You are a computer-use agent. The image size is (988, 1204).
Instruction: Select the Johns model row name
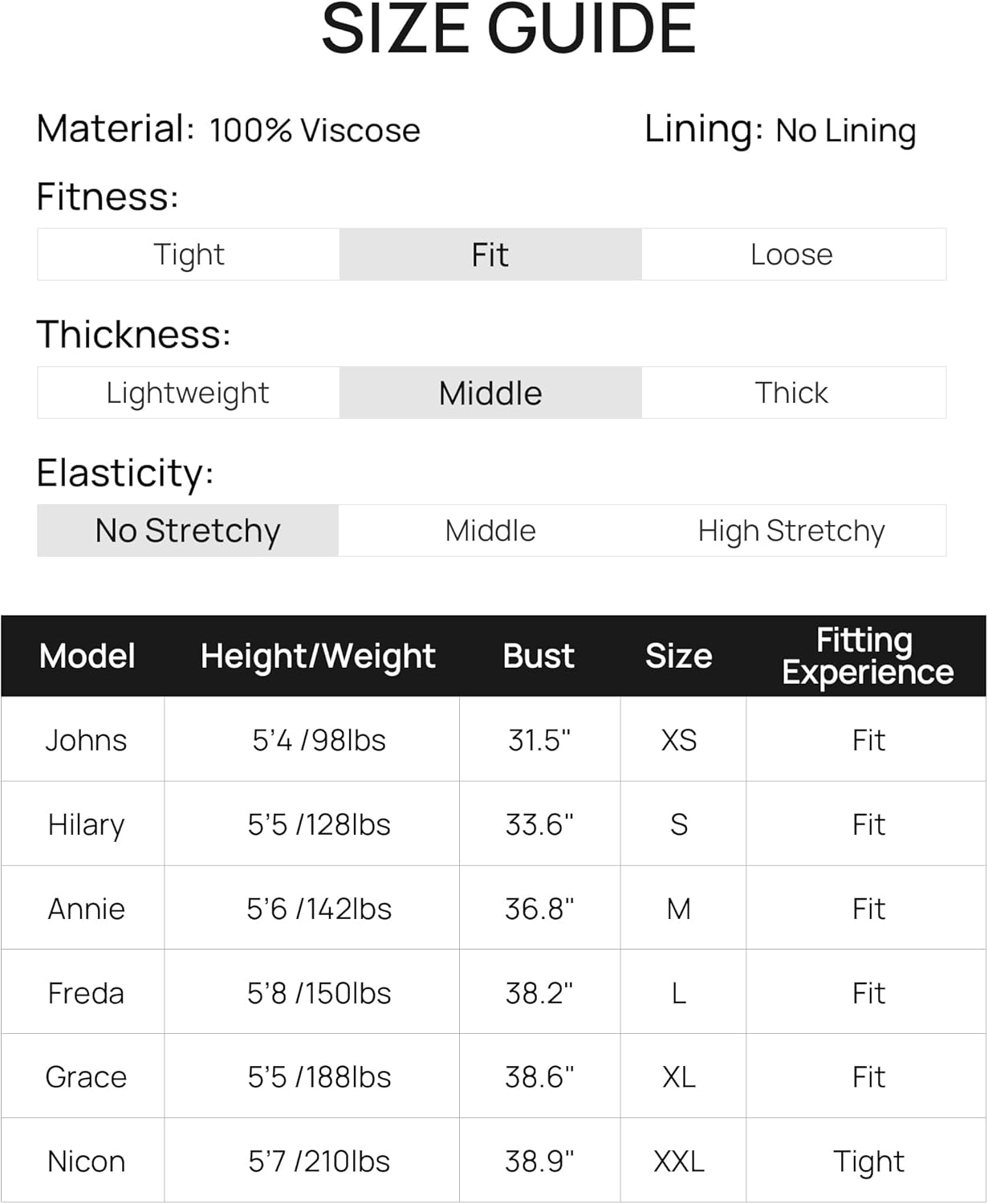86,740
